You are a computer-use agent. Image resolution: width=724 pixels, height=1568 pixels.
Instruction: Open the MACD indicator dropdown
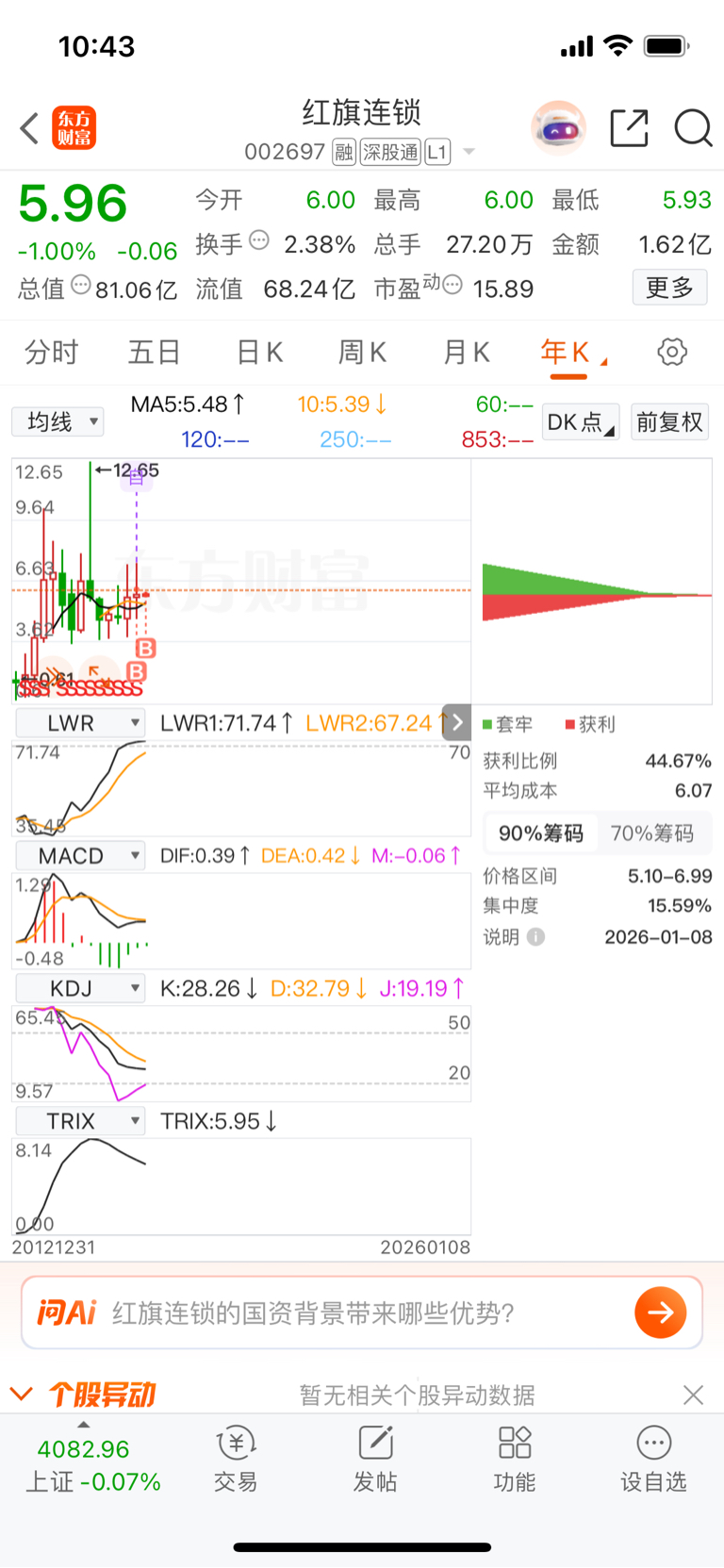[x=80, y=856]
